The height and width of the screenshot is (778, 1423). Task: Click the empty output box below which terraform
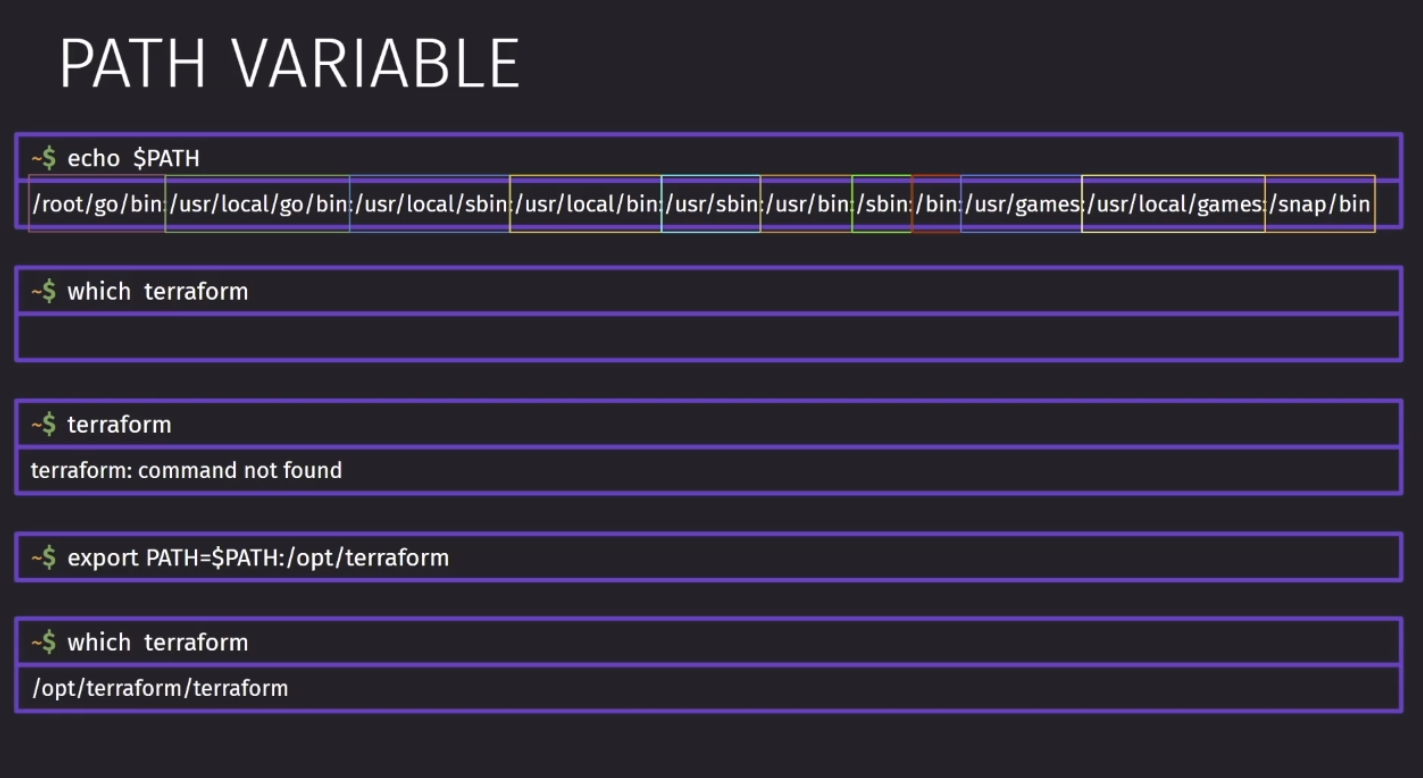pyautogui.click(x=708, y=337)
